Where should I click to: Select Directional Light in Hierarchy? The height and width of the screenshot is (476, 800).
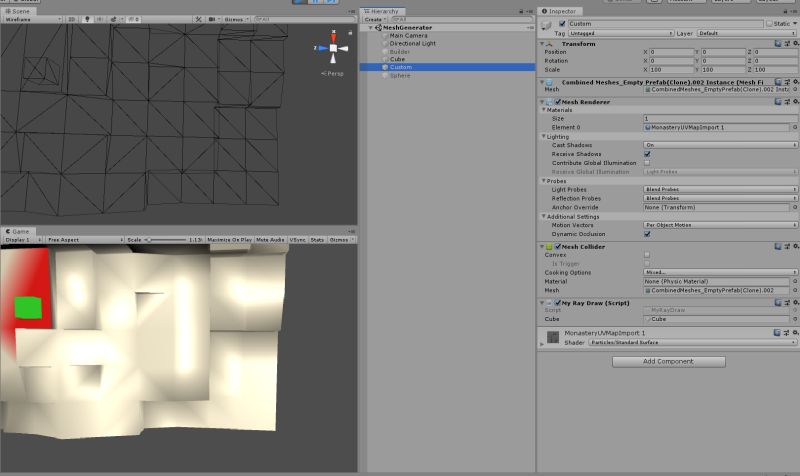(412, 43)
